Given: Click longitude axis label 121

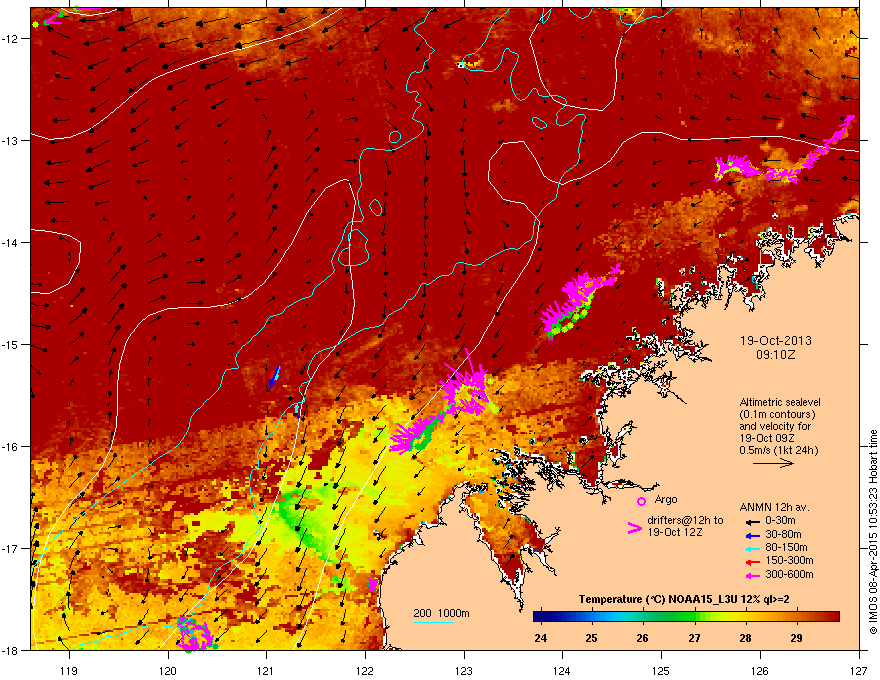Looking at the screenshot, I should (266, 670).
